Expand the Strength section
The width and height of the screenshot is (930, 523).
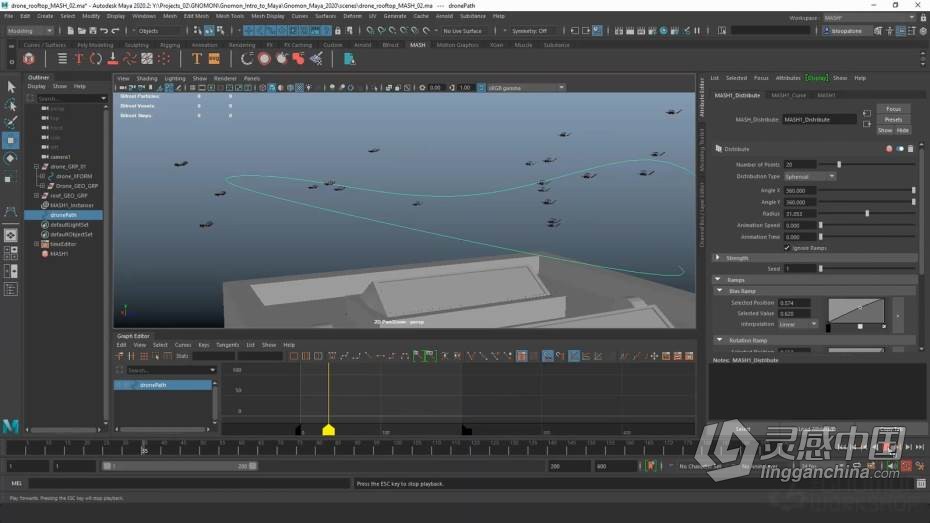718,258
